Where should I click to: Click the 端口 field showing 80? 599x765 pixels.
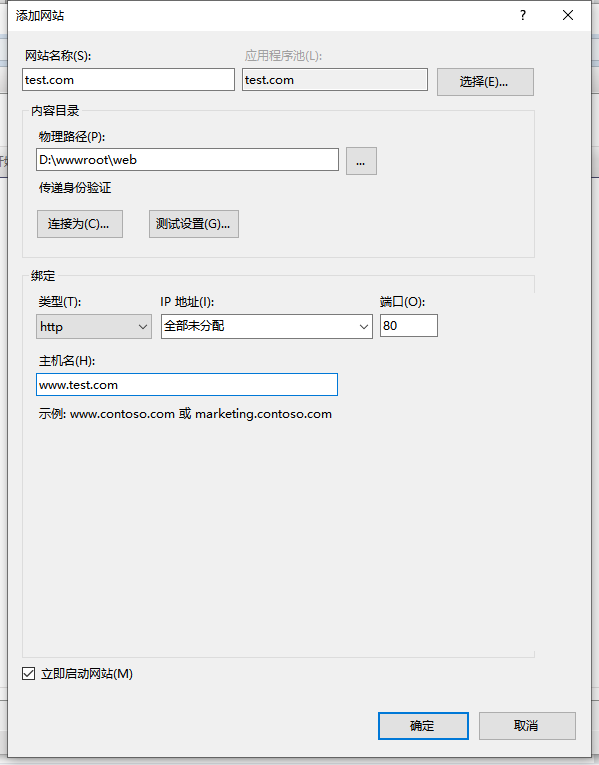click(409, 325)
